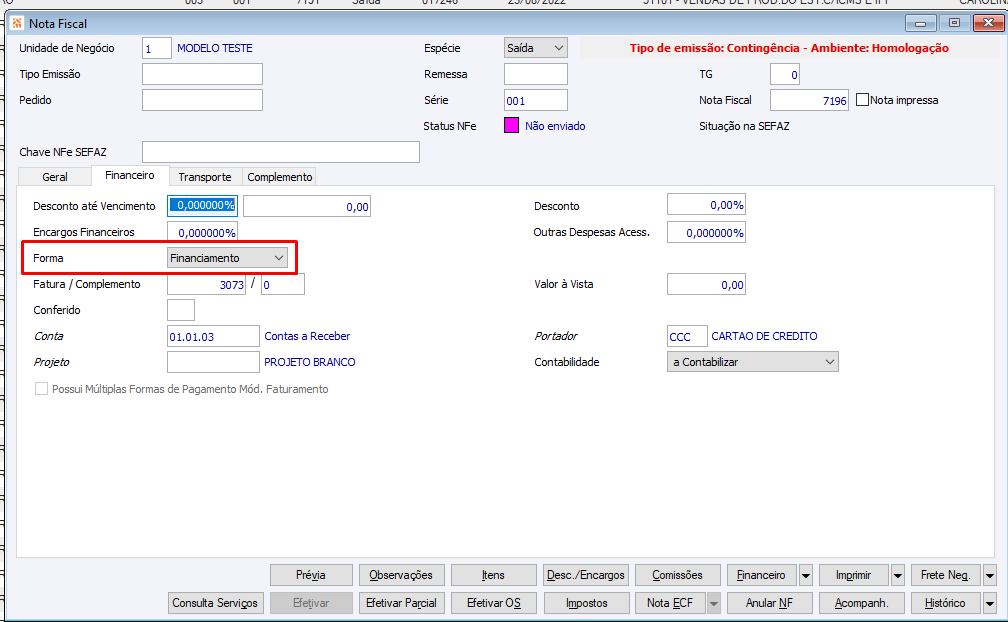Click the Conta field showing 01.01.03
1008x622 pixels.
pos(213,336)
